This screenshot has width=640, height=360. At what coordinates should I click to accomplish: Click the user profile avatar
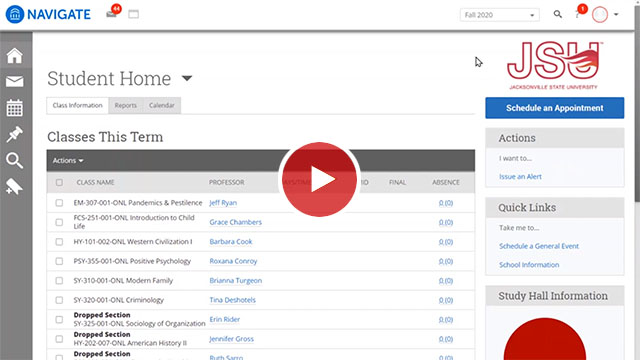pyautogui.click(x=600, y=15)
